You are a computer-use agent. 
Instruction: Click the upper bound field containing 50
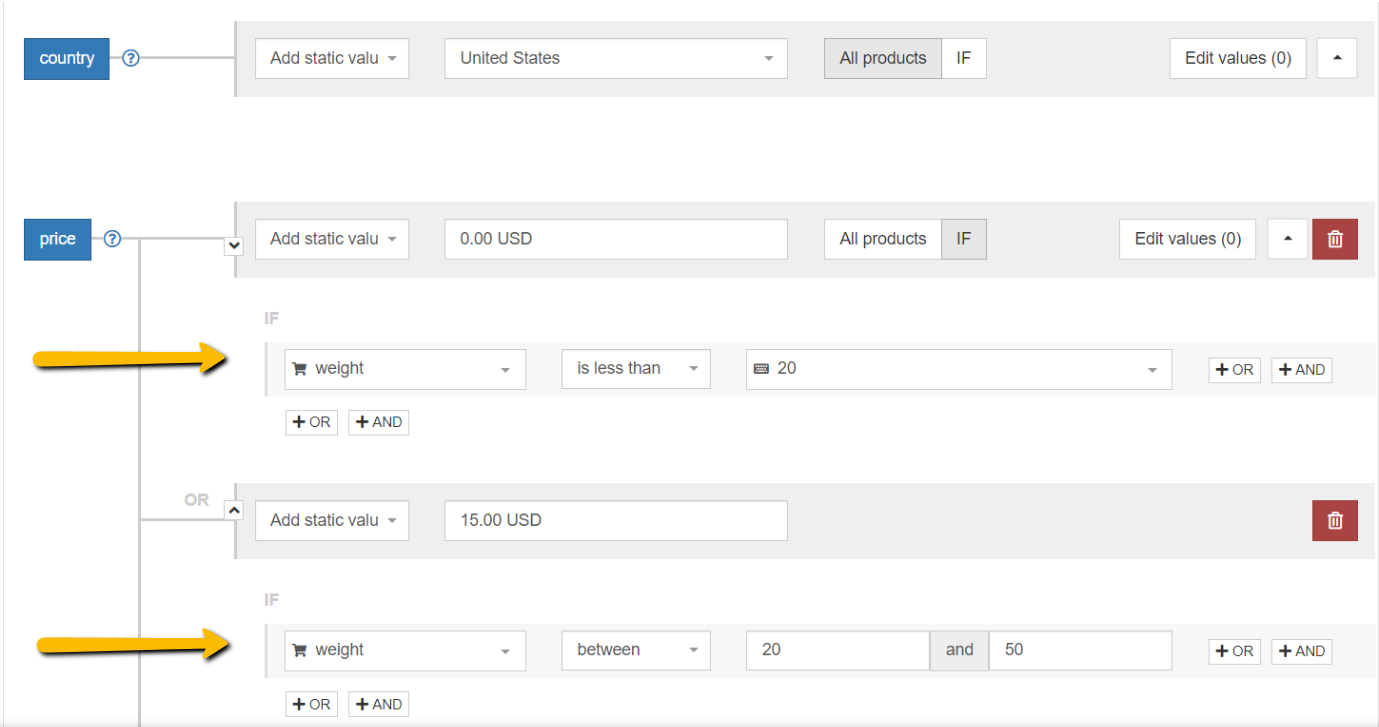tap(1080, 650)
